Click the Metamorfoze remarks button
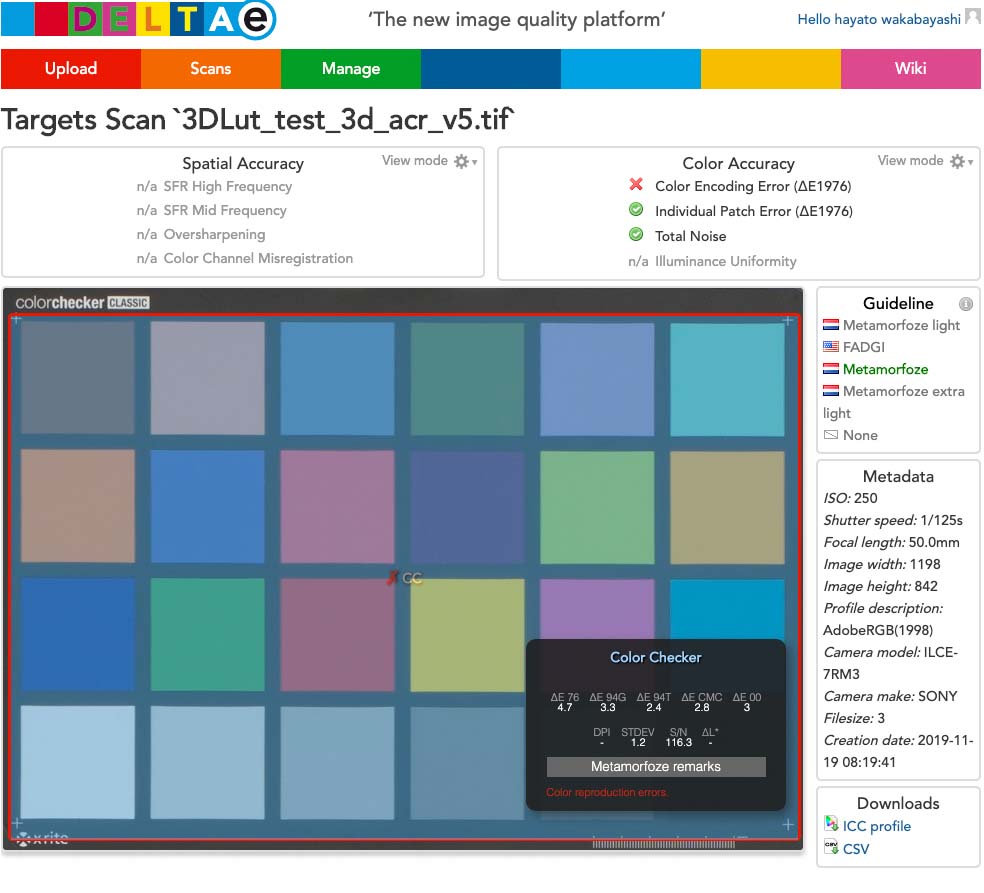This screenshot has height=893, width=984. click(656, 766)
